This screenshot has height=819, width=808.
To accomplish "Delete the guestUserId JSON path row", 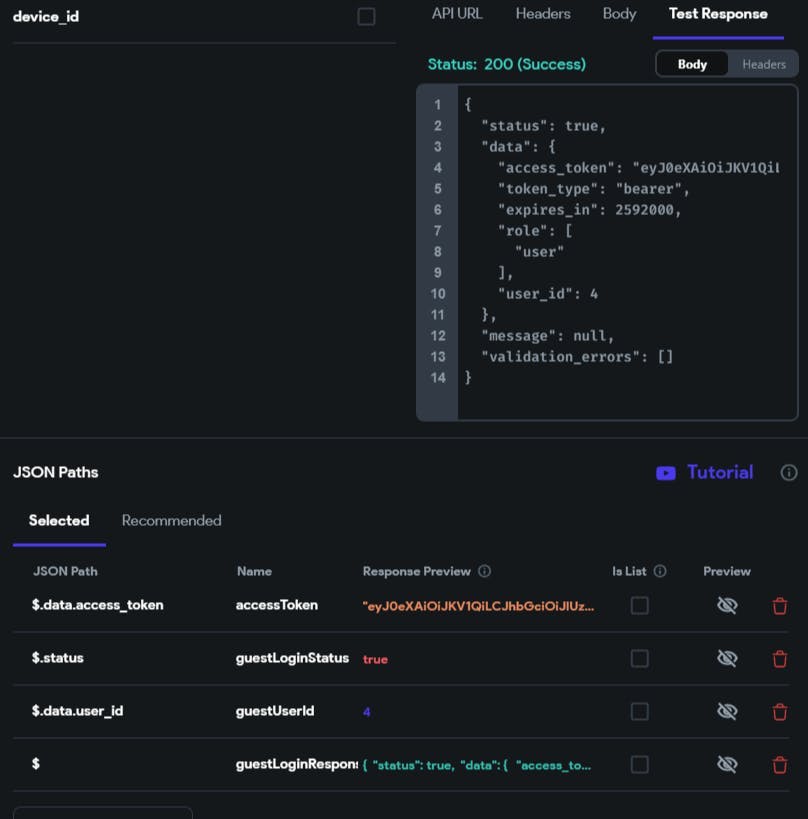I will click(780, 712).
